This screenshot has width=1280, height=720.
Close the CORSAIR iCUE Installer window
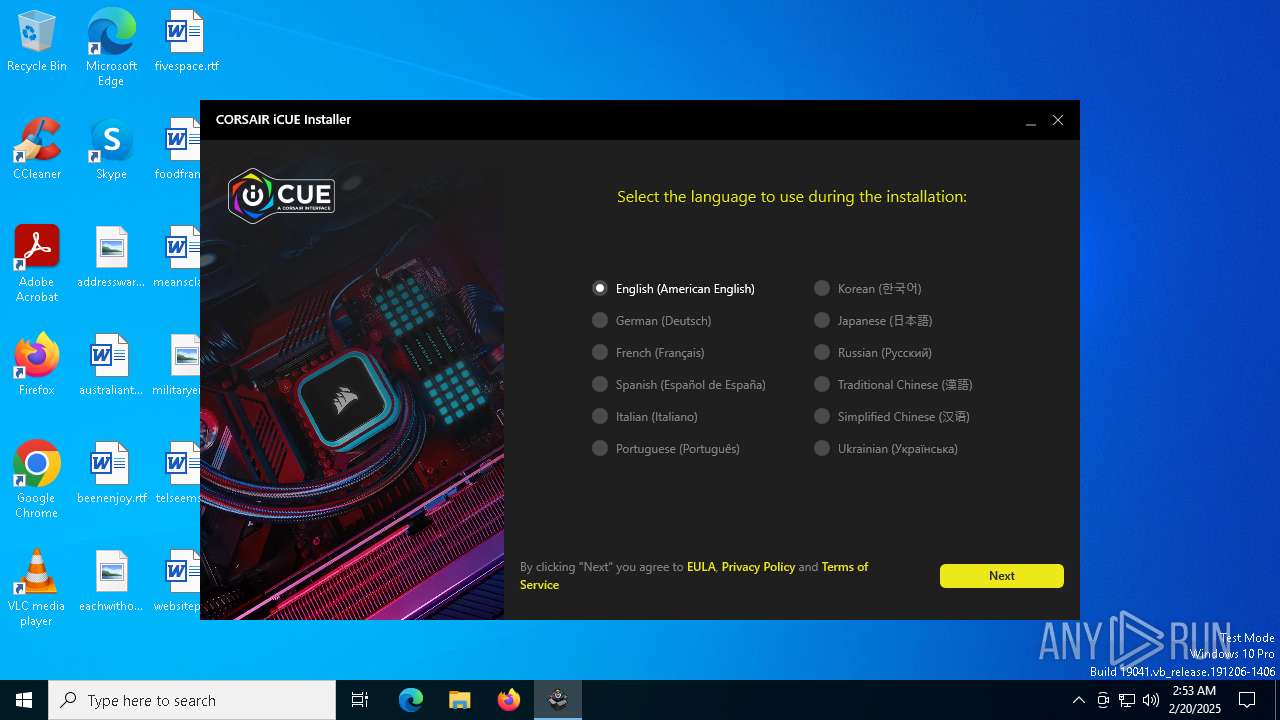1058,120
